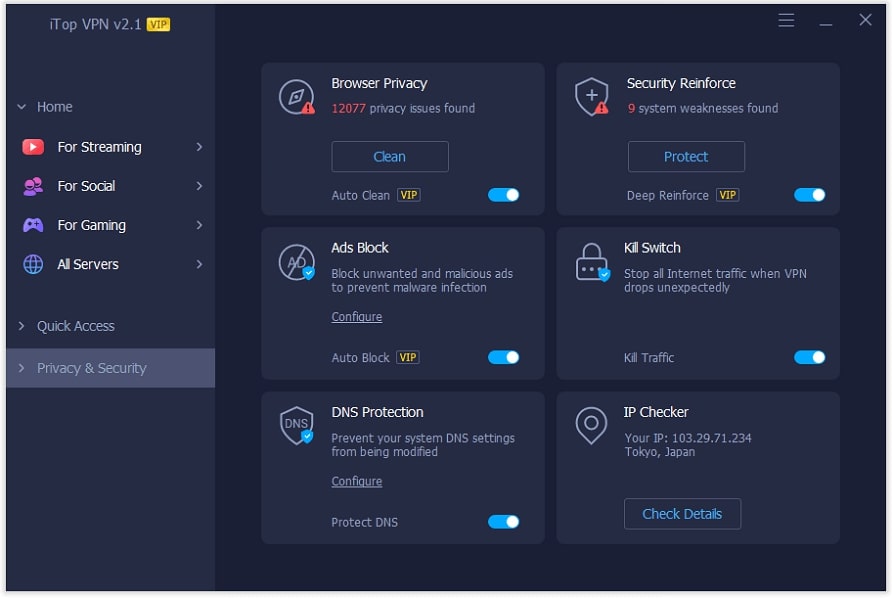Click the Check Details button
The height and width of the screenshot is (600, 893).
tap(683, 514)
